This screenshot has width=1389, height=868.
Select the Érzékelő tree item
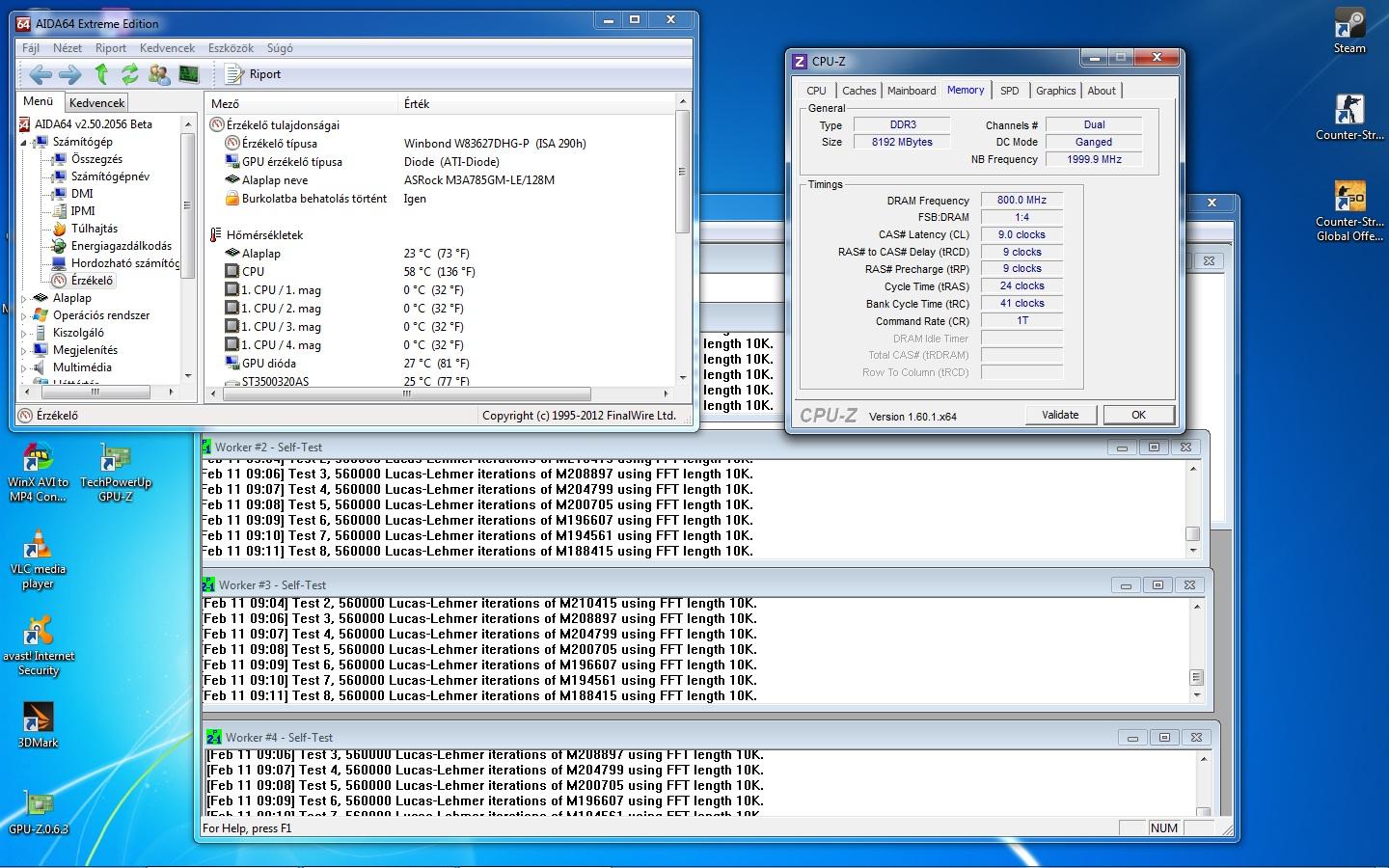[x=92, y=281]
